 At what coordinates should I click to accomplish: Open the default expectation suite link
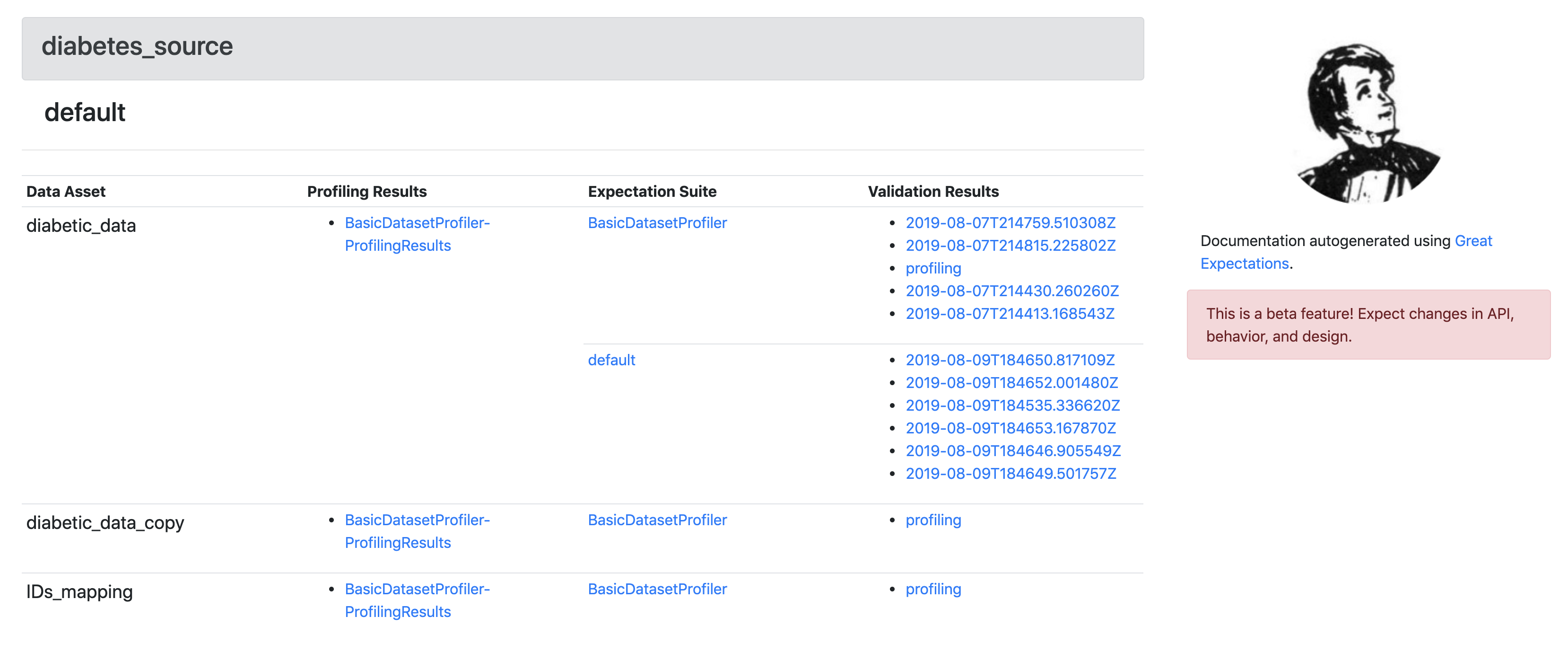coord(611,360)
